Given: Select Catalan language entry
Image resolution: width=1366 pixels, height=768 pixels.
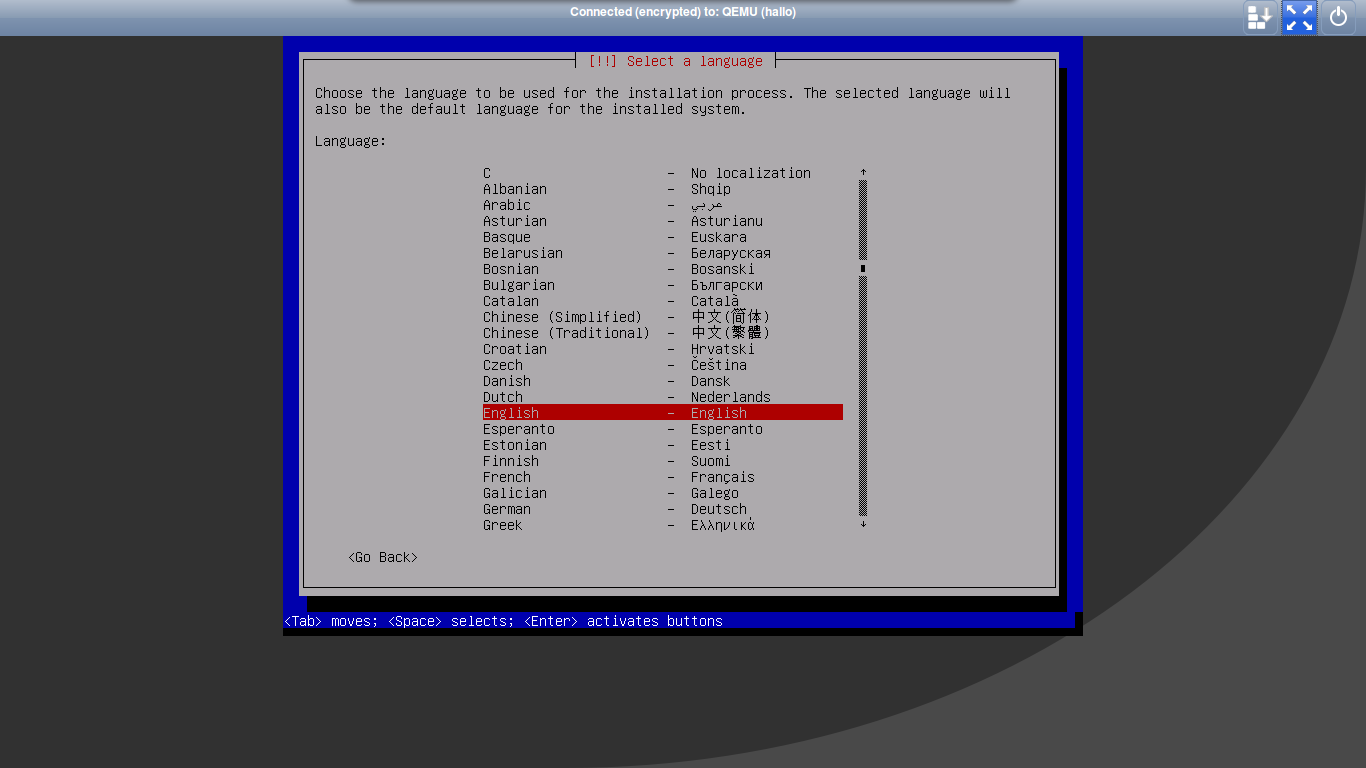Looking at the screenshot, I should click(663, 301).
